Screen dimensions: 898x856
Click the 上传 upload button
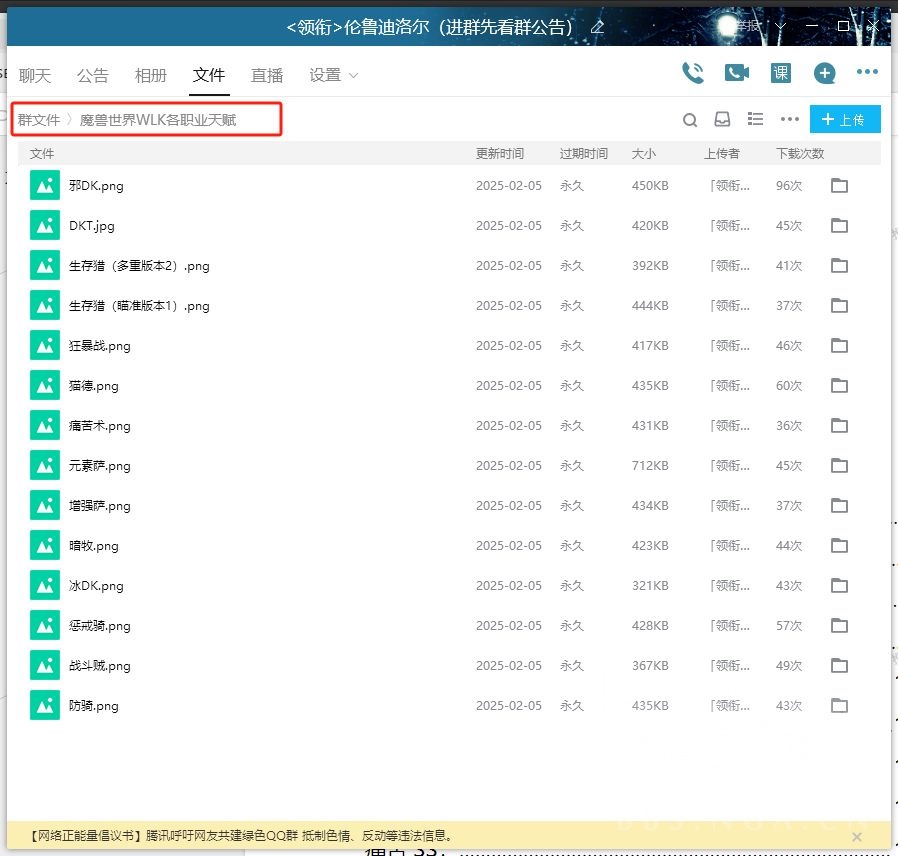tap(845, 119)
